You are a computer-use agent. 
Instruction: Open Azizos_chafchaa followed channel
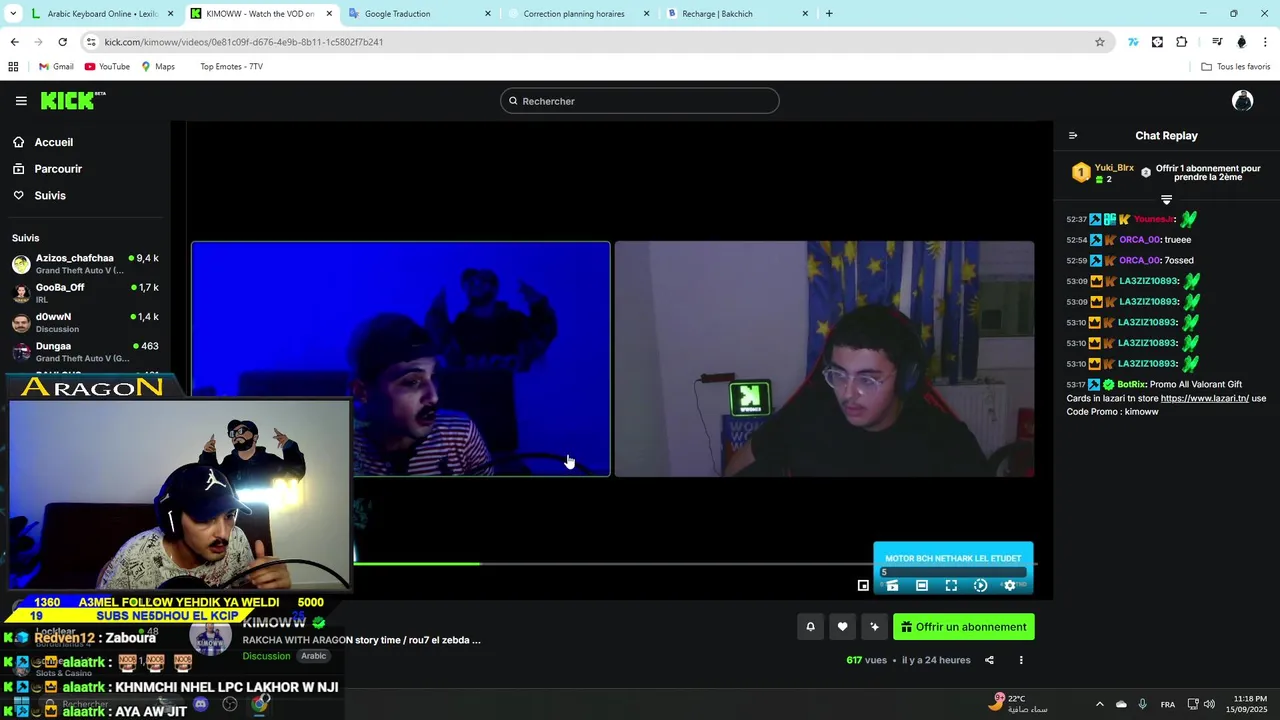coord(85,264)
